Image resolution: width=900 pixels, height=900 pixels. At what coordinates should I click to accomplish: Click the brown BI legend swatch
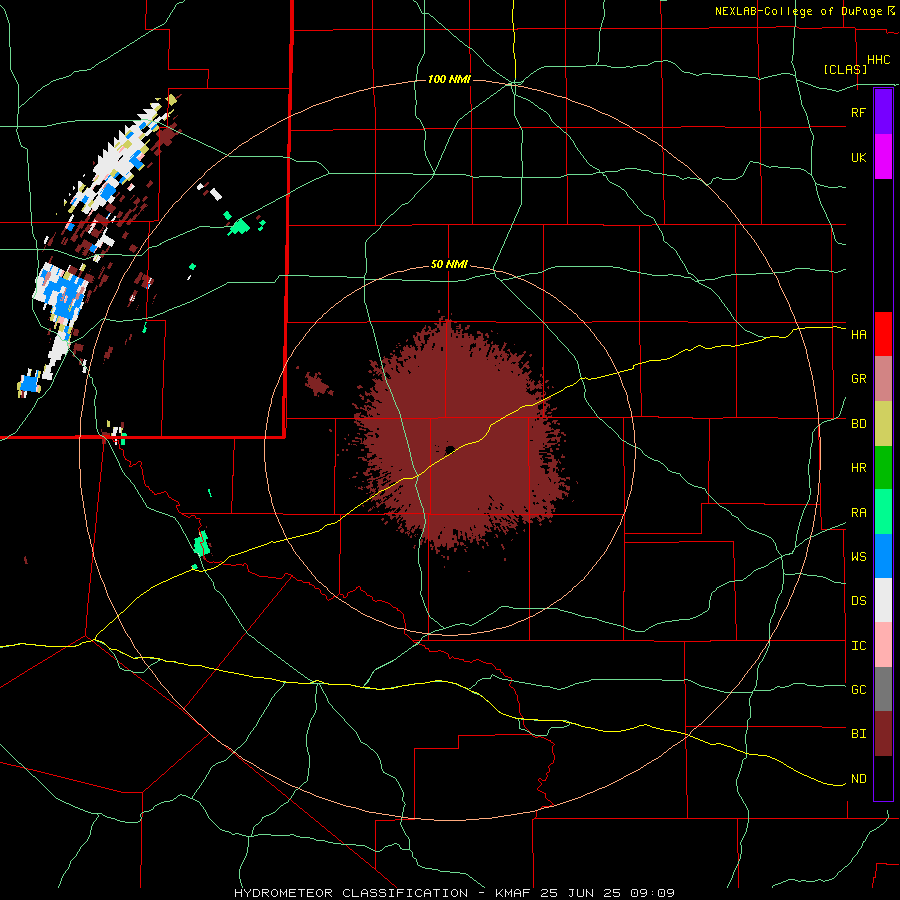point(883,734)
